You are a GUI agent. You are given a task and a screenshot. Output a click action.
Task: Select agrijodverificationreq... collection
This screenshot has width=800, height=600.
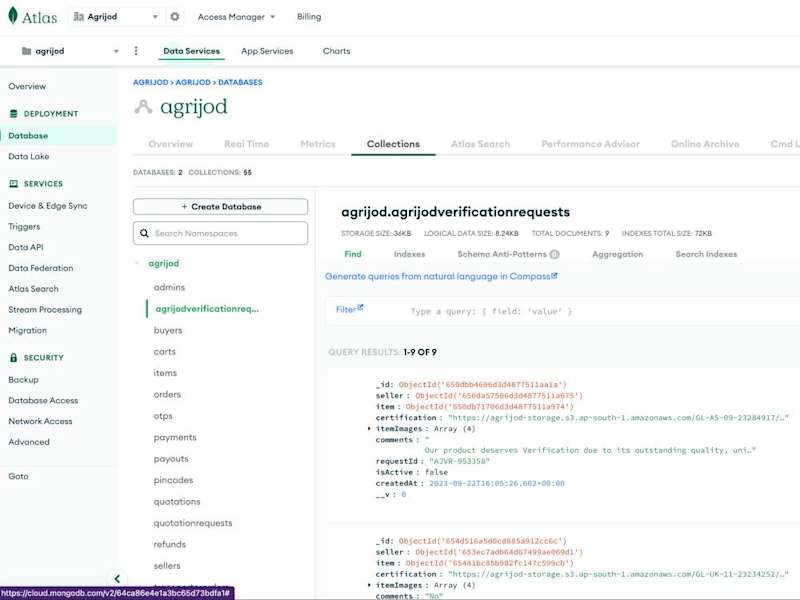pos(207,309)
